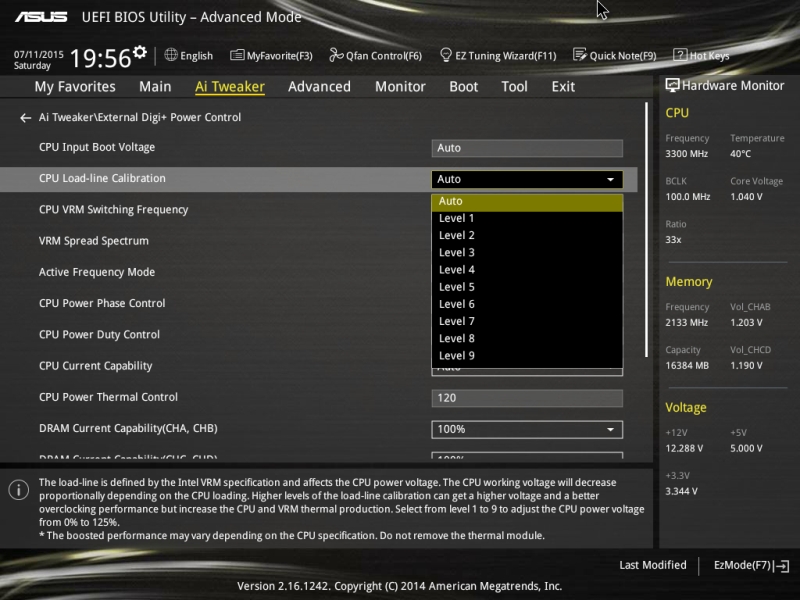Set load-line calibration to Level 7
Screen dimensions: 800x600
(x=527, y=321)
